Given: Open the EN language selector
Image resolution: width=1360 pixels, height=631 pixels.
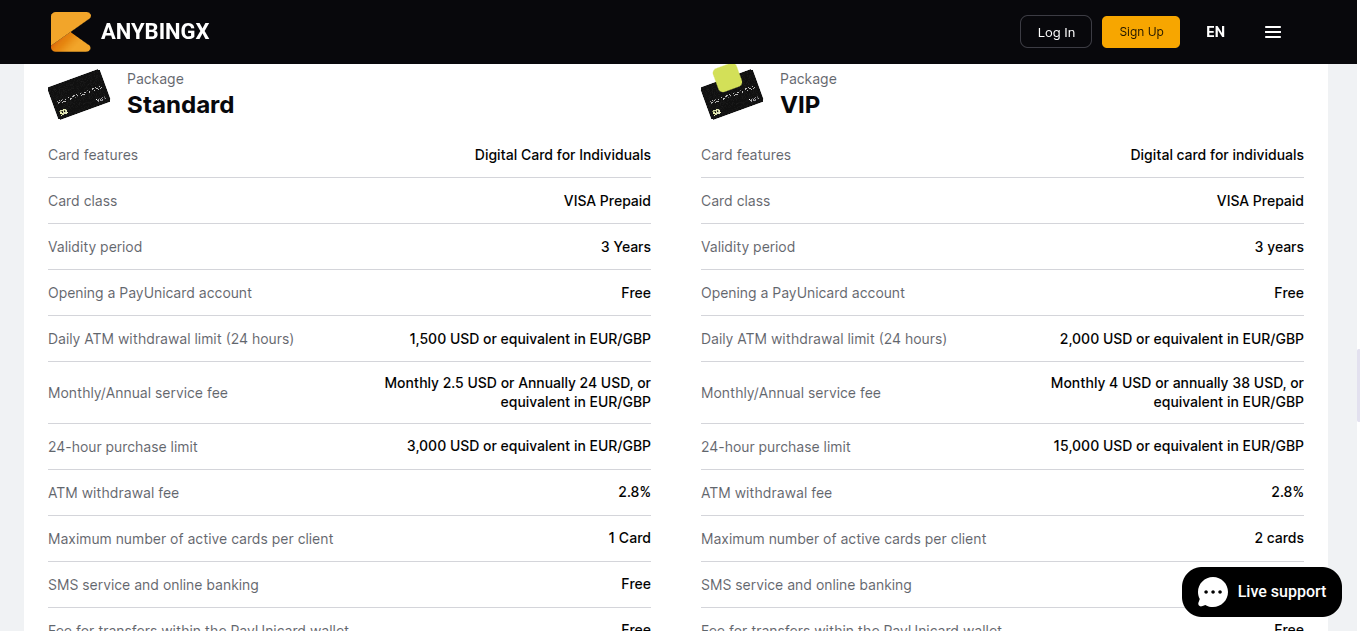Looking at the screenshot, I should [x=1215, y=32].
